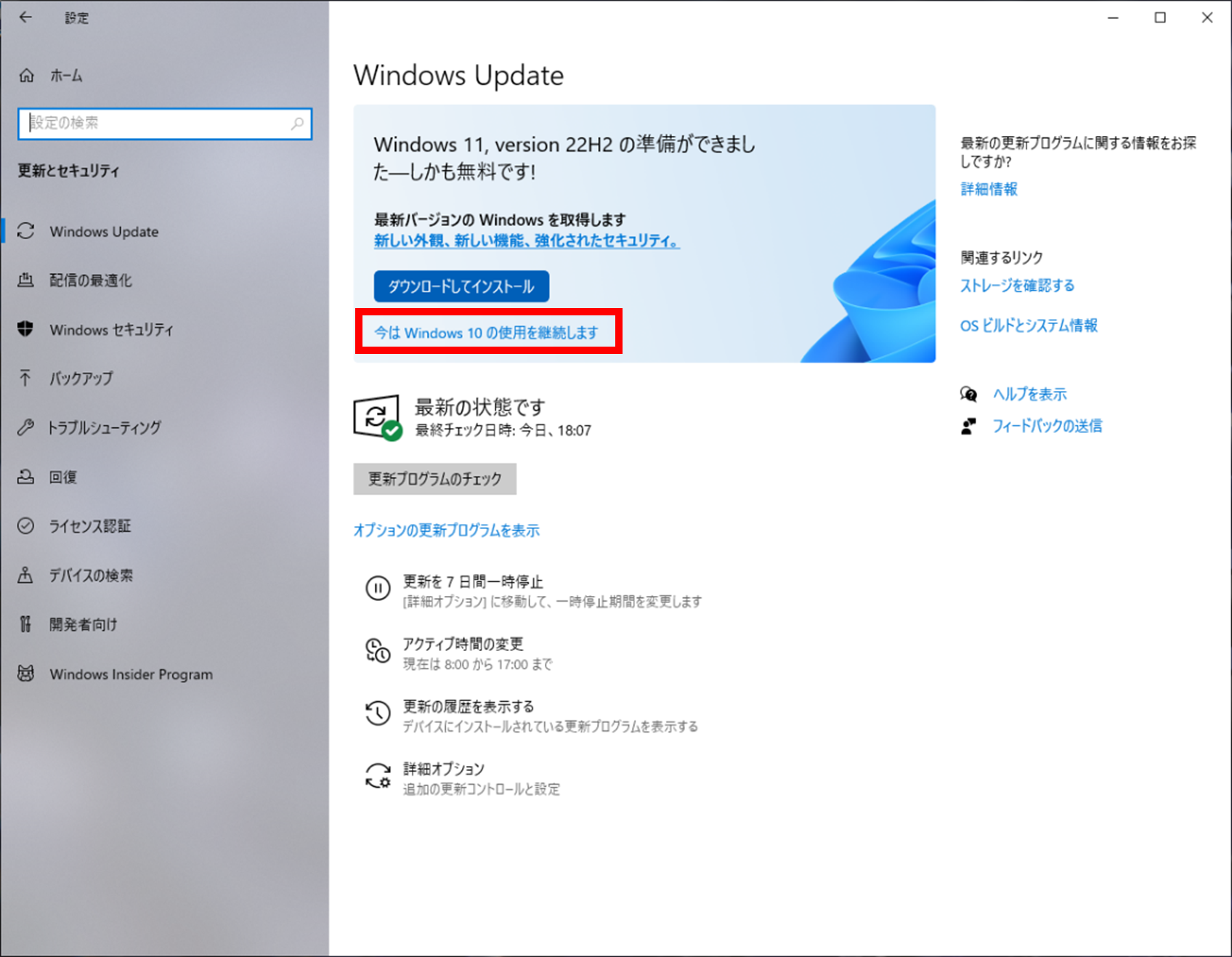
Task: Click ダウンロードしてインストール button
Action: pyautogui.click(x=461, y=286)
